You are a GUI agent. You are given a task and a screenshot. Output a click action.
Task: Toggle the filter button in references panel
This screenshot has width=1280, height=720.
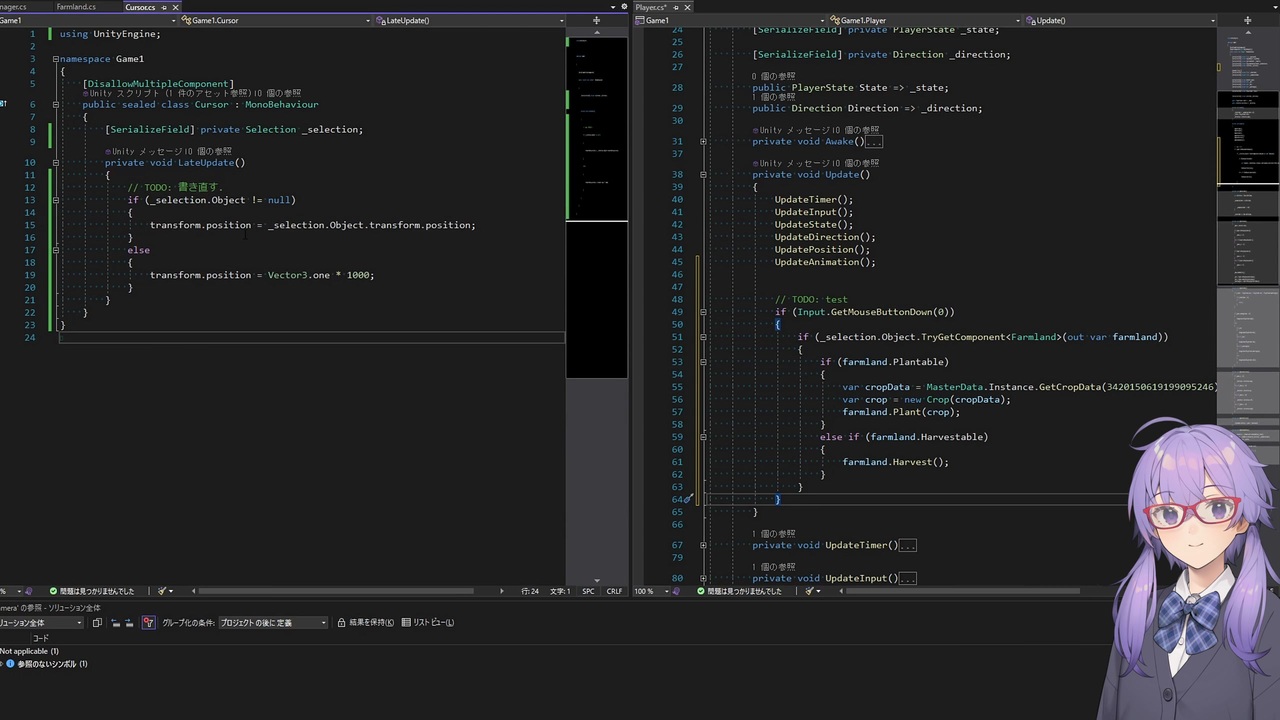coord(148,622)
